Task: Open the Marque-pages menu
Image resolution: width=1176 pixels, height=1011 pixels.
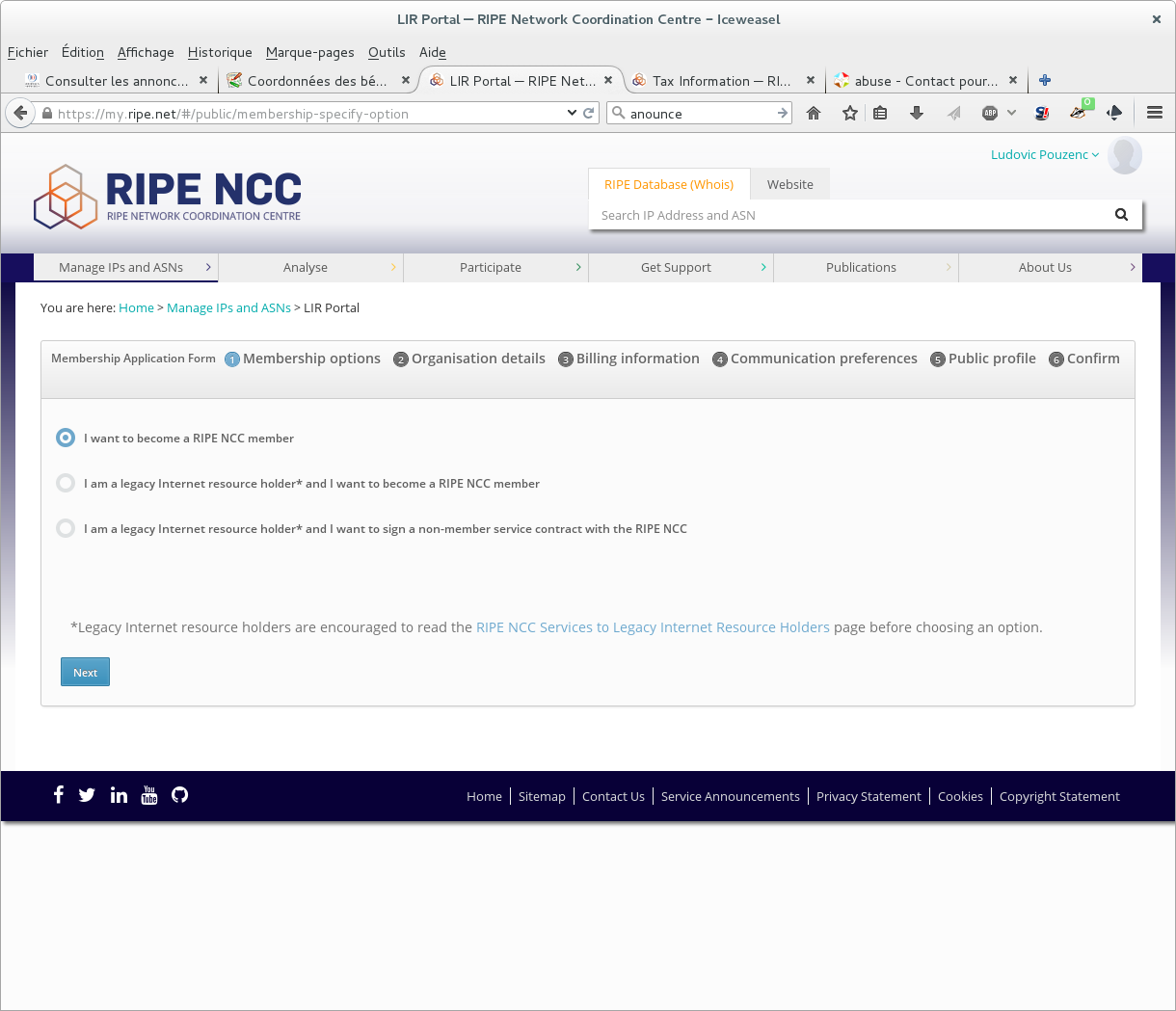Action: 310,52
